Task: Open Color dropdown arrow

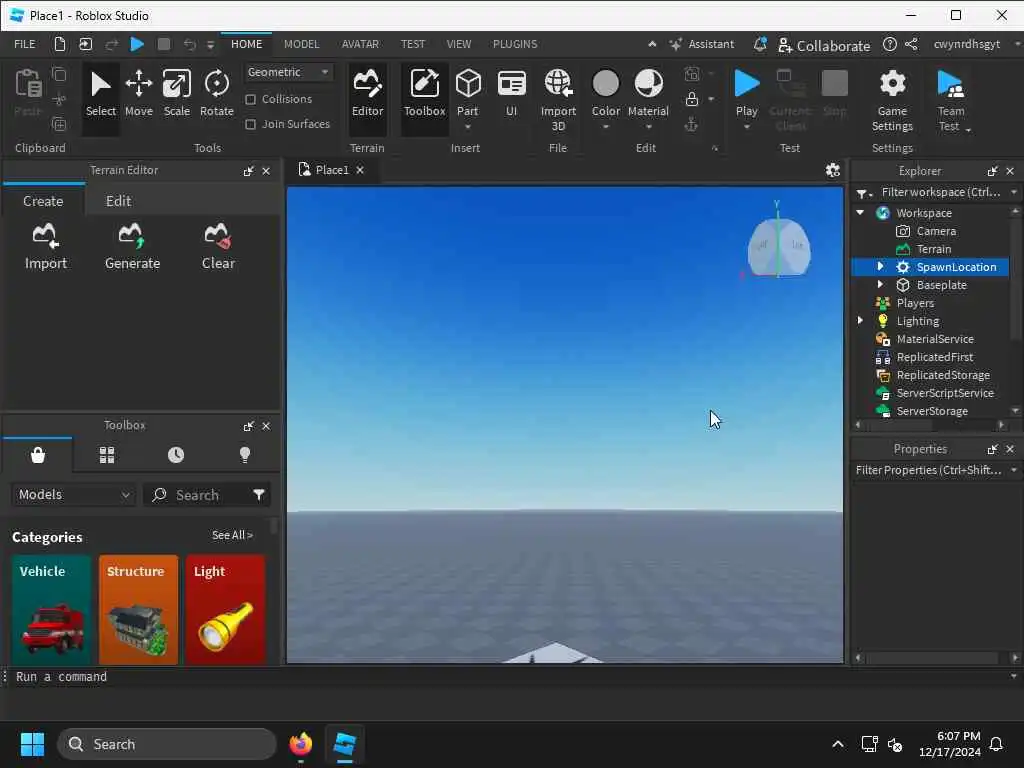Action: tap(605, 127)
